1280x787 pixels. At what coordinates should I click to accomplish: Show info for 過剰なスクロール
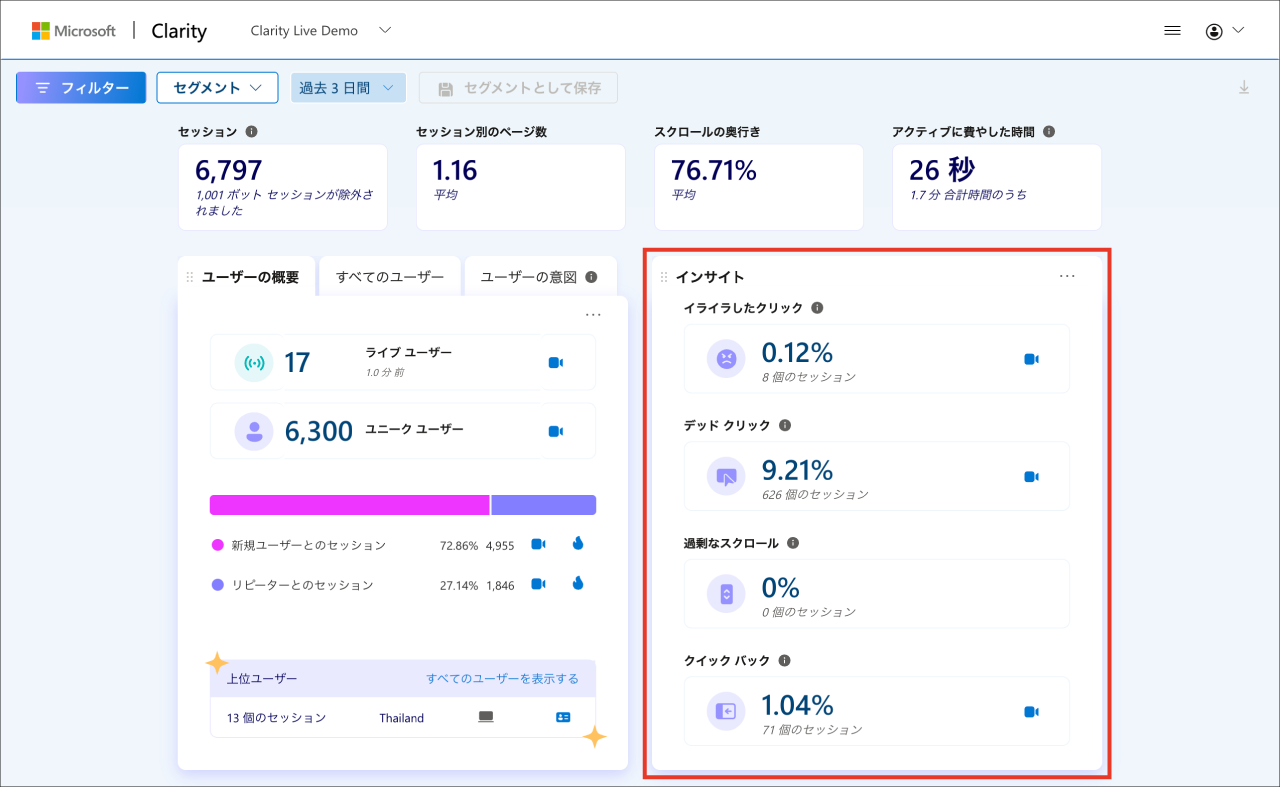coord(792,543)
